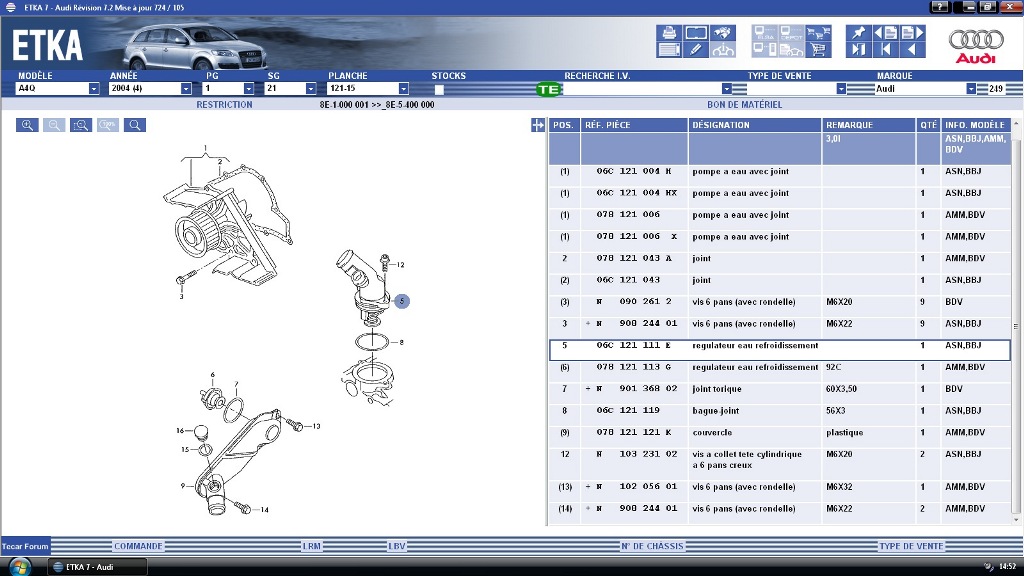1024x576 pixels.
Task: Toggle the Stocks checkbox
Action: (439, 89)
